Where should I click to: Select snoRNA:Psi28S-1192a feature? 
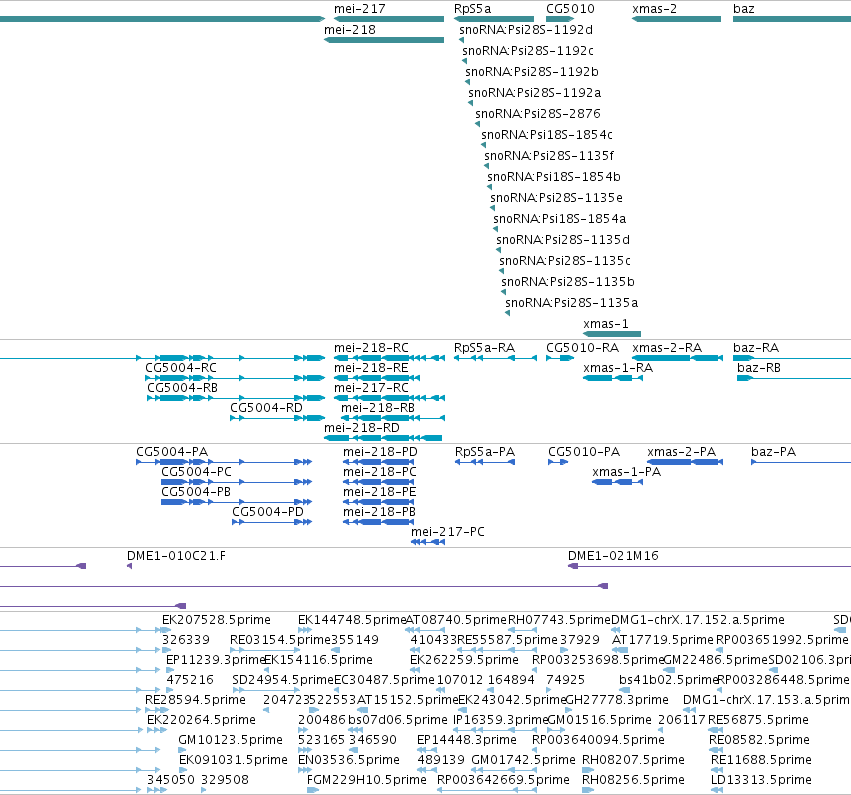[534, 93]
